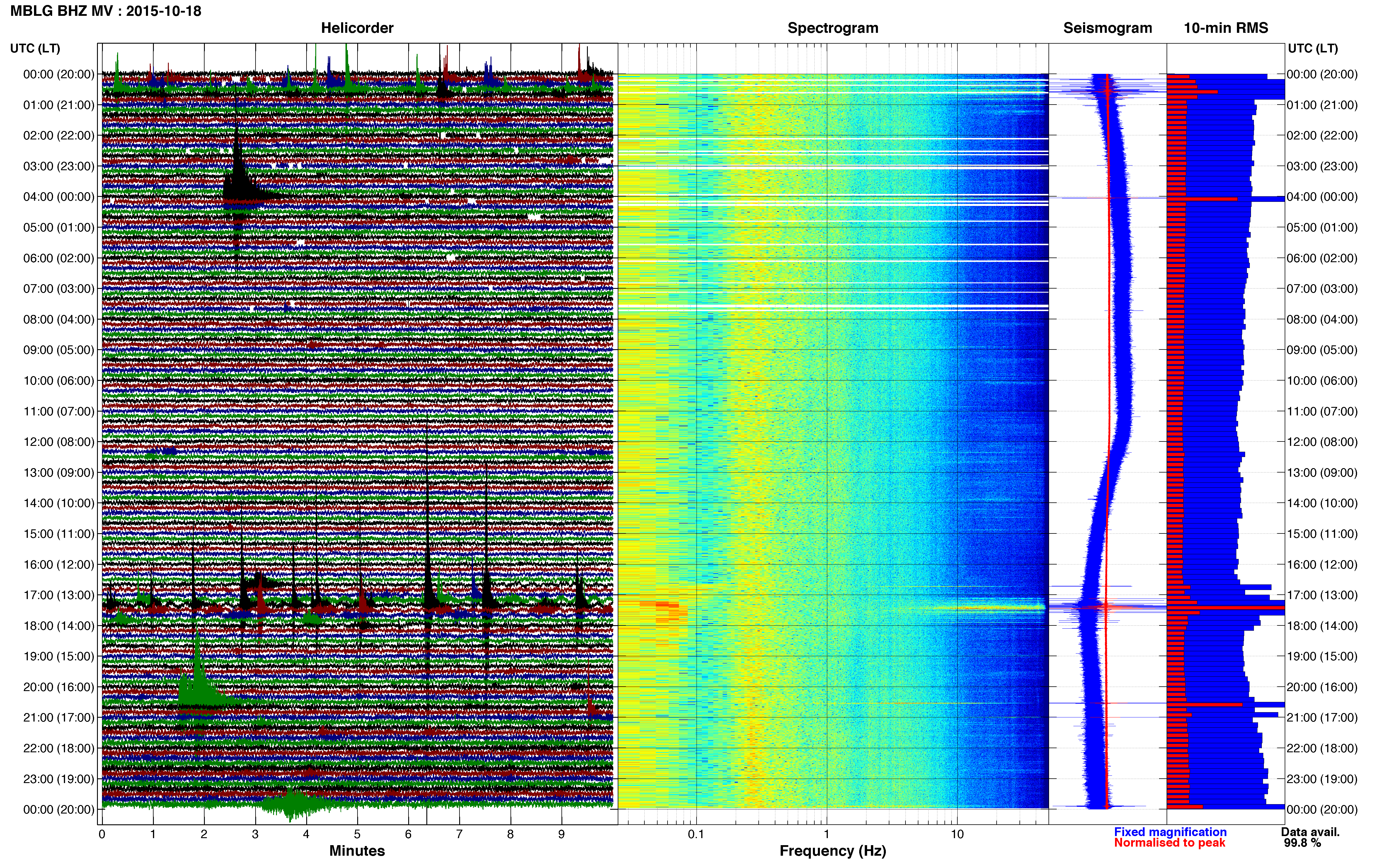The height and width of the screenshot is (868, 1389).
Task: Click "05:00 (01:00)" on the helicorder time axis
Action: point(59,227)
